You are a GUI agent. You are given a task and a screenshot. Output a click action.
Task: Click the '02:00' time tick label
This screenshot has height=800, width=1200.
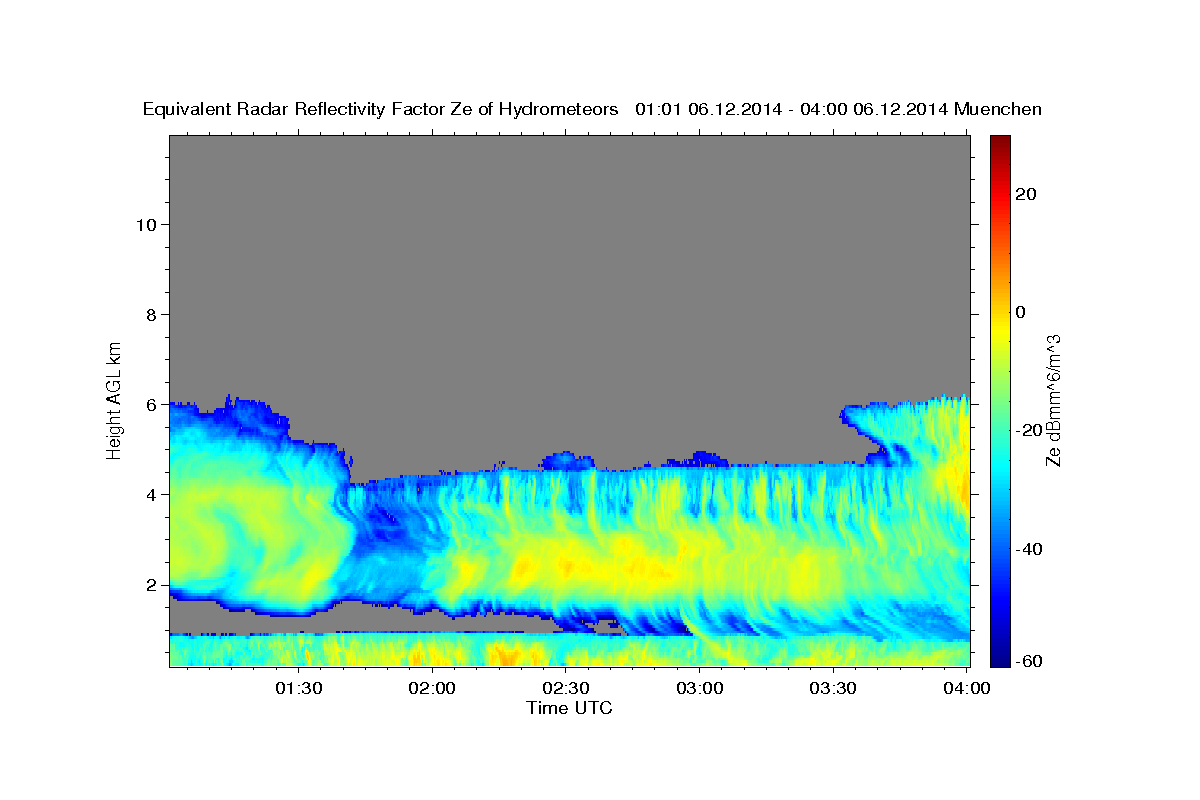433,688
